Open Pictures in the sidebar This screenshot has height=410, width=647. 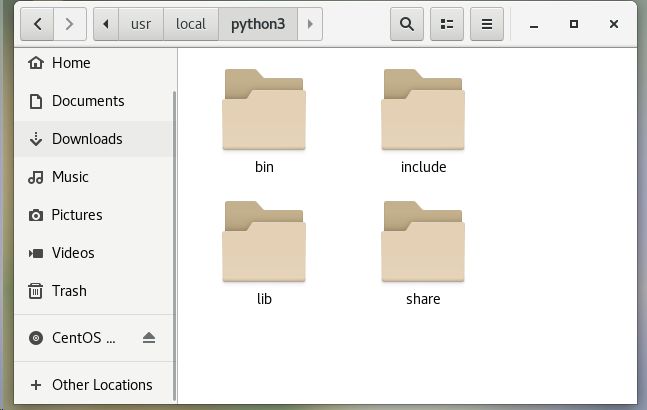point(94,215)
